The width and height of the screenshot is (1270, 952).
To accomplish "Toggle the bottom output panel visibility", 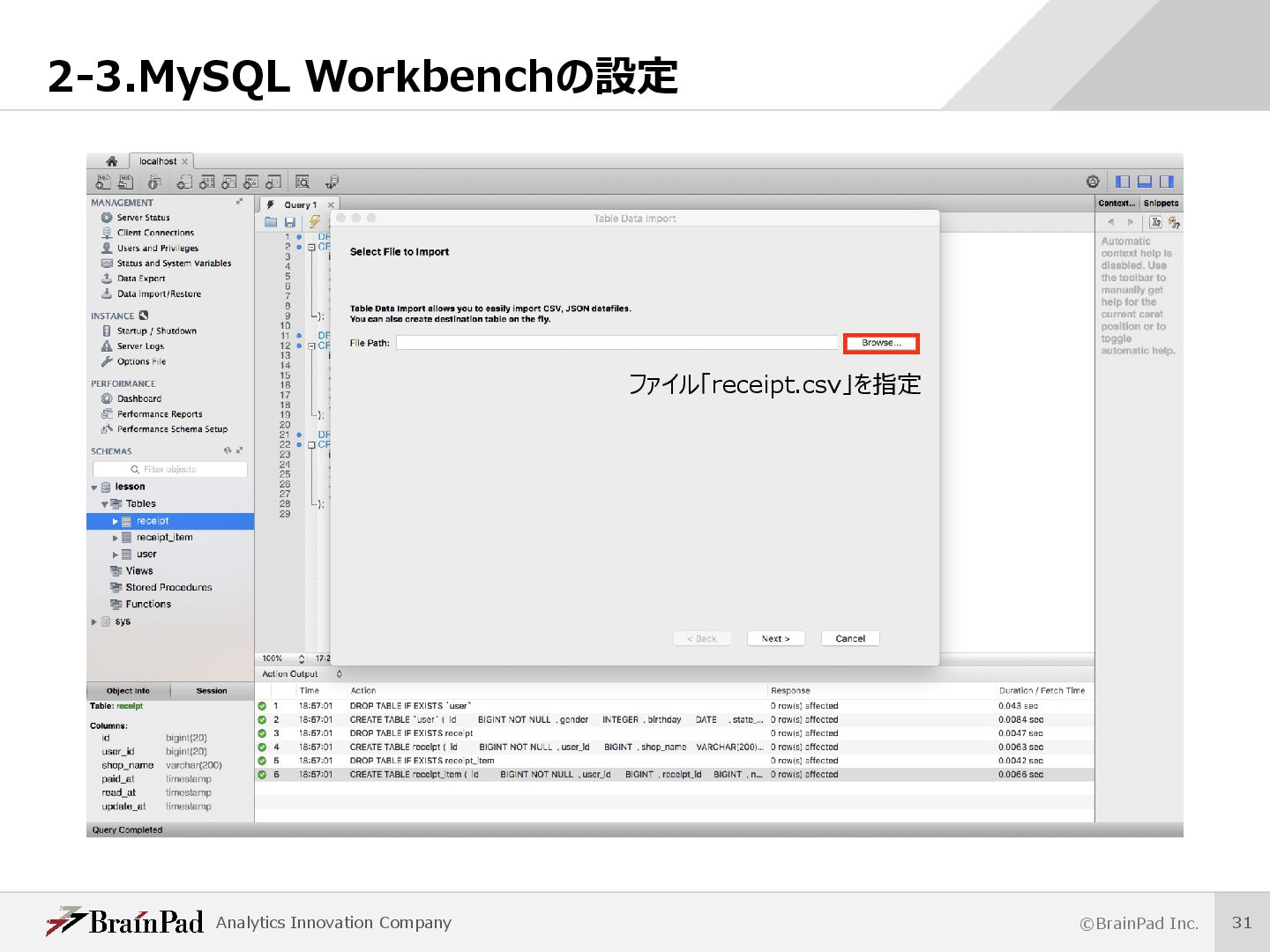I will pos(1145,182).
